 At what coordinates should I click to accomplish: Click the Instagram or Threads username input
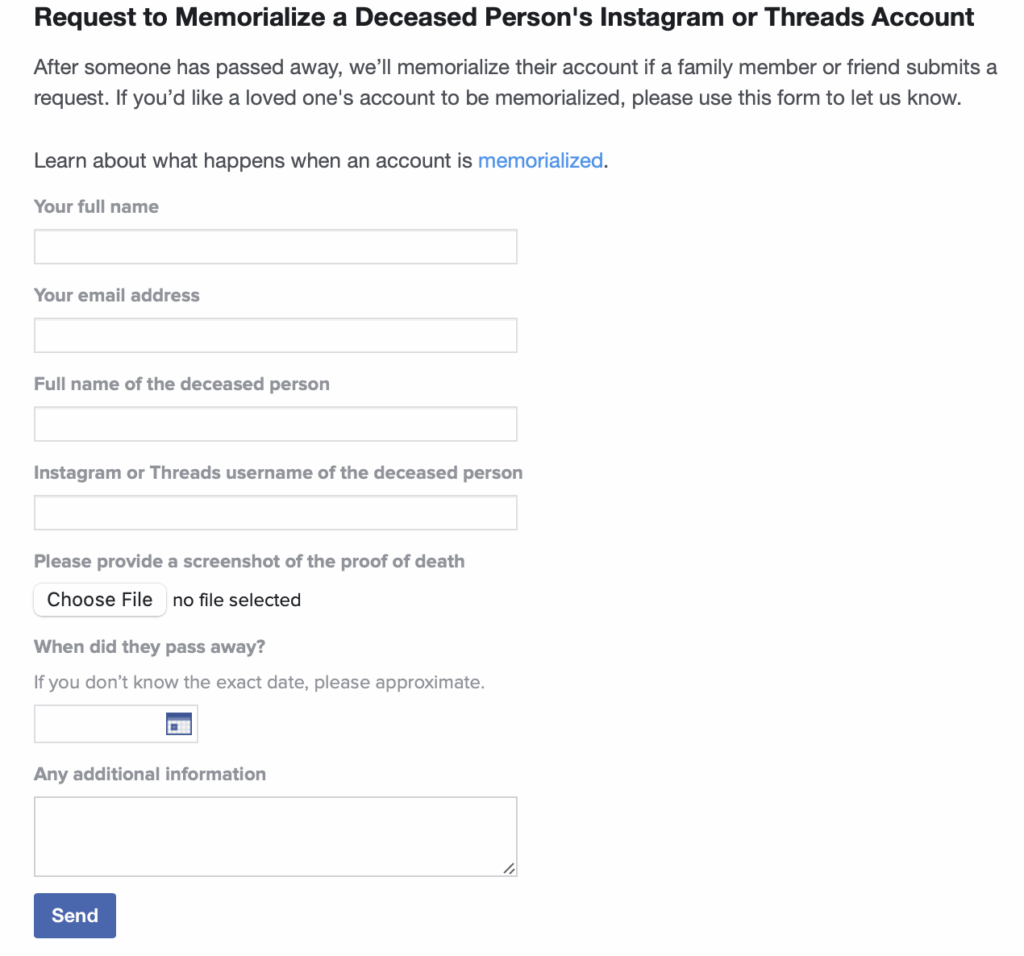tap(275, 513)
